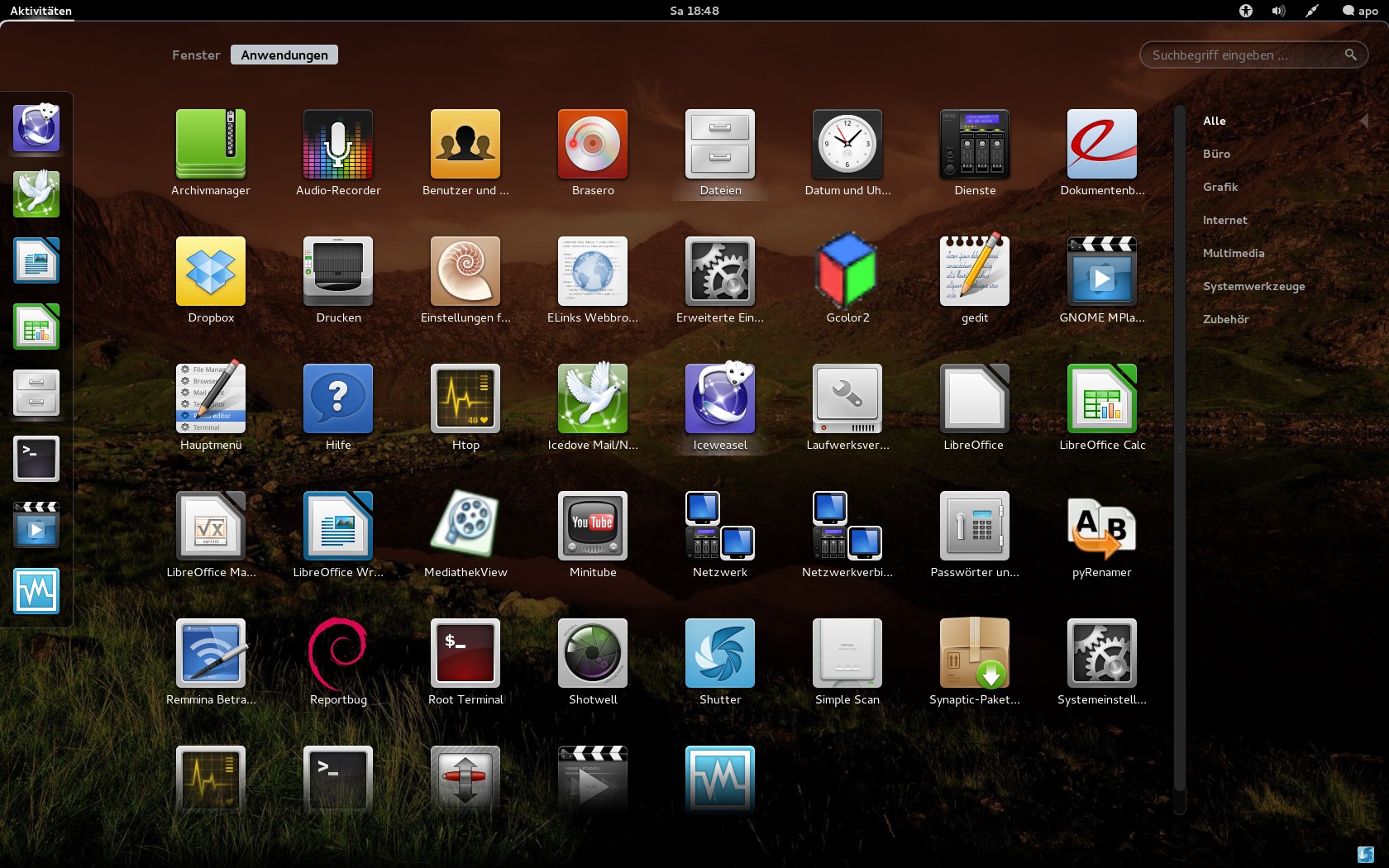Show only Büro category apps
Screen dimensions: 1389x868
pos(1216,155)
